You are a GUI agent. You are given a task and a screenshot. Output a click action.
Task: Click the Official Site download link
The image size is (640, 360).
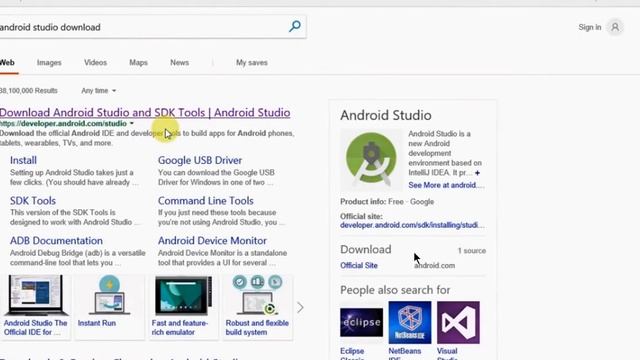pyautogui.click(x=359, y=265)
